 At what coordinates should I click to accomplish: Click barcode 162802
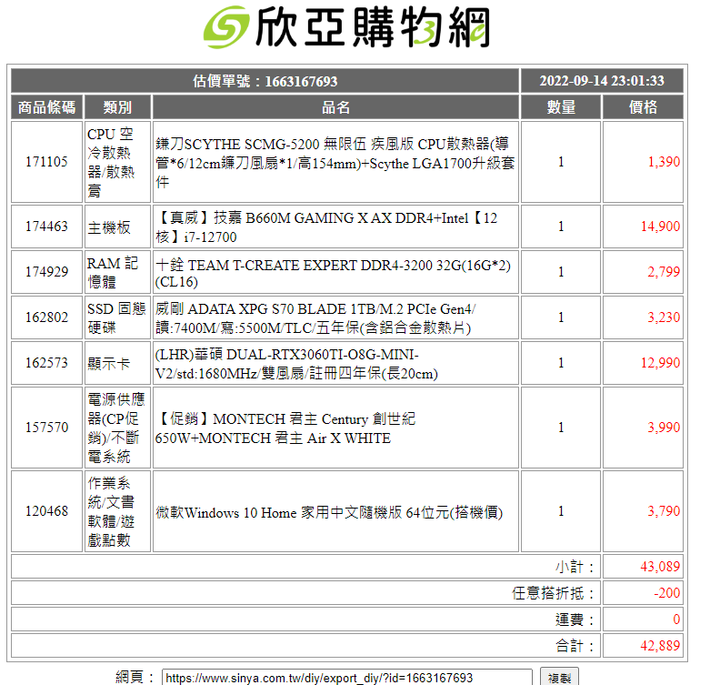click(46, 317)
